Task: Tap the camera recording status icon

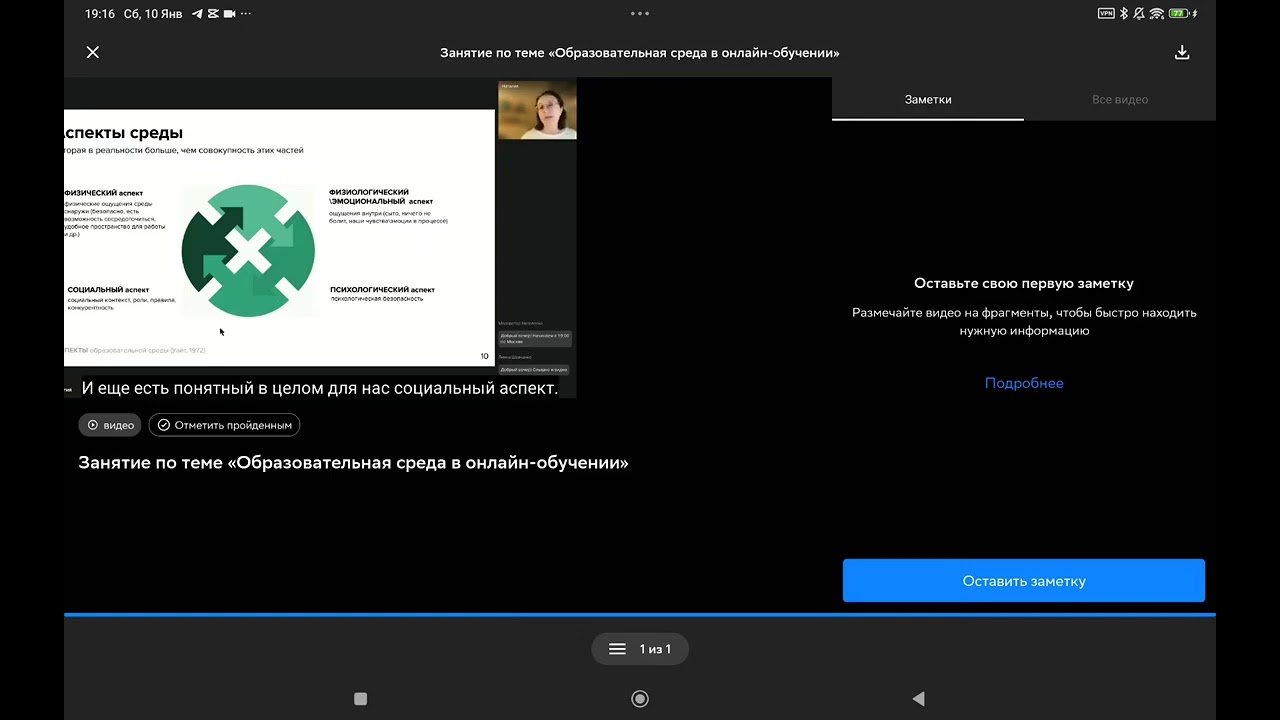Action: coord(229,14)
